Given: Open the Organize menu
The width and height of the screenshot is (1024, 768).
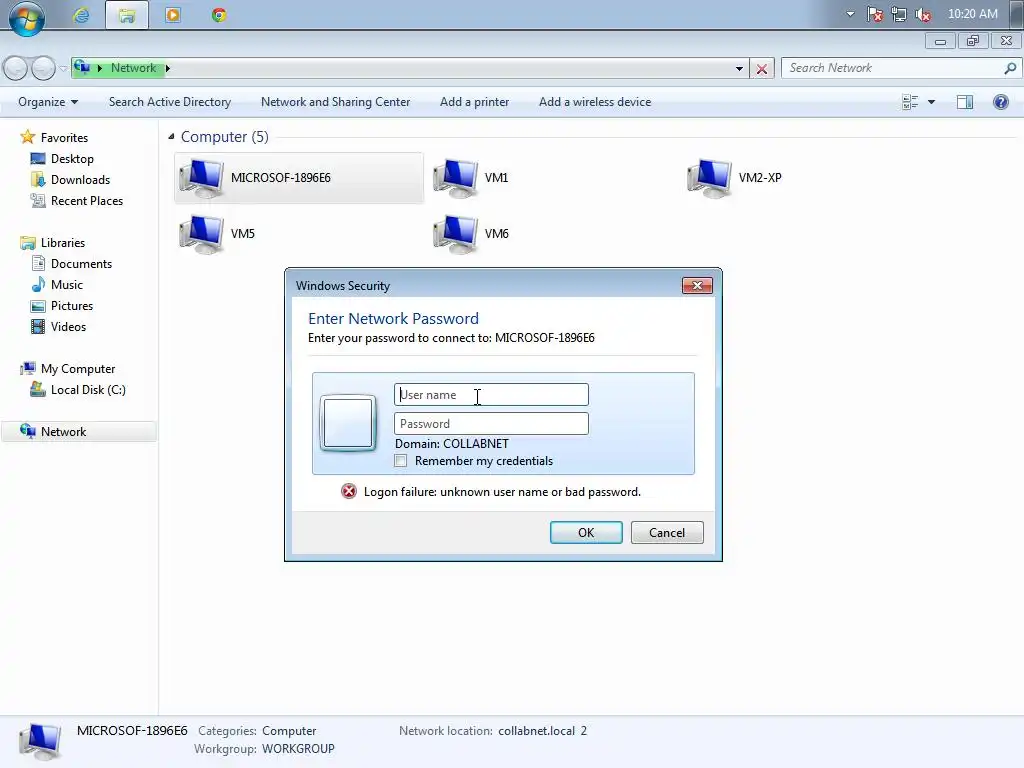Looking at the screenshot, I should pos(48,102).
